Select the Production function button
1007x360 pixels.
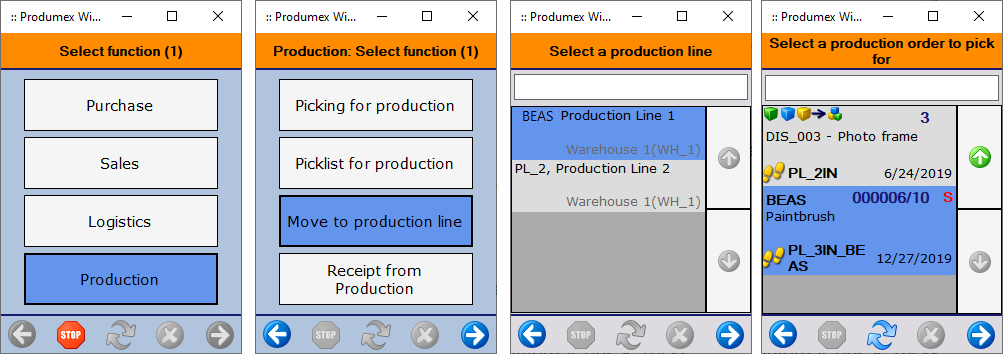click(121, 279)
